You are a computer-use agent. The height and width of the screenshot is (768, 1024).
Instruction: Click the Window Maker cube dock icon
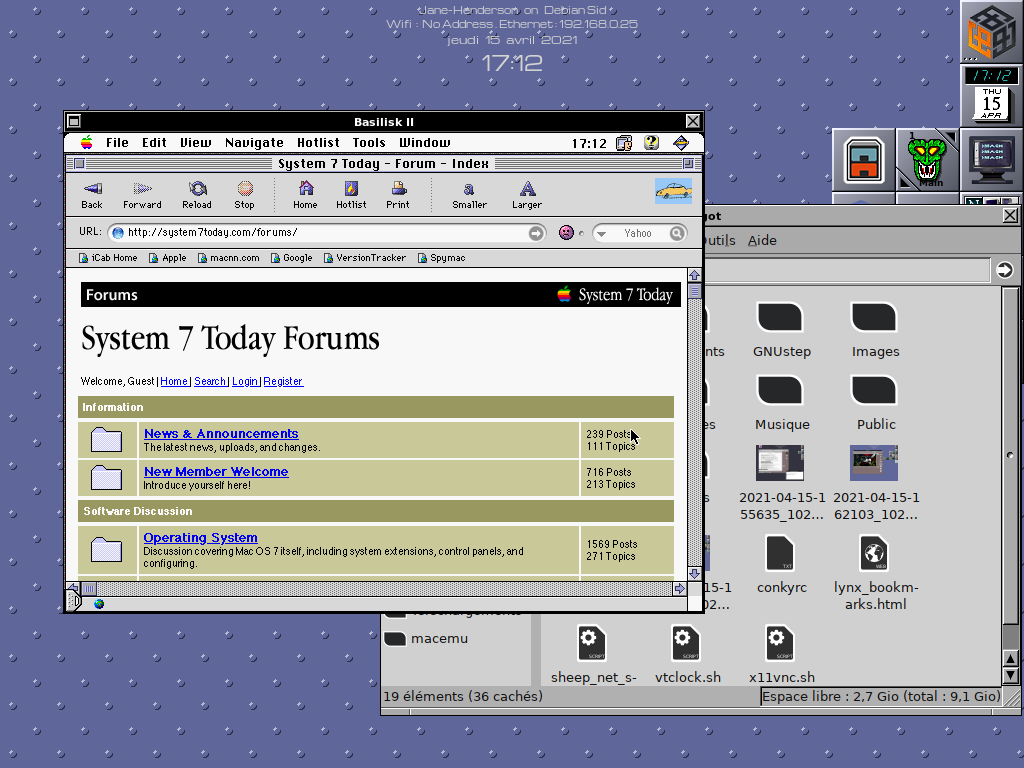point(991,30)
